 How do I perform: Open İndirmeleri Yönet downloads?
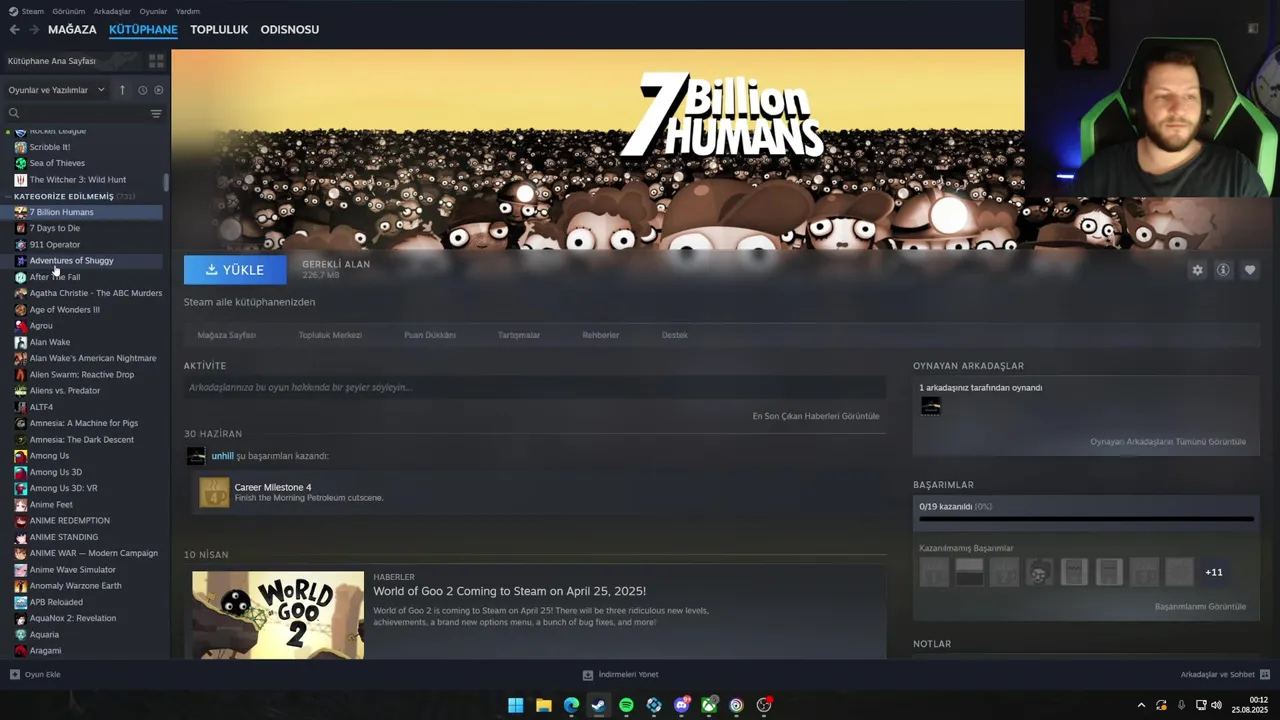pos(620,675)
